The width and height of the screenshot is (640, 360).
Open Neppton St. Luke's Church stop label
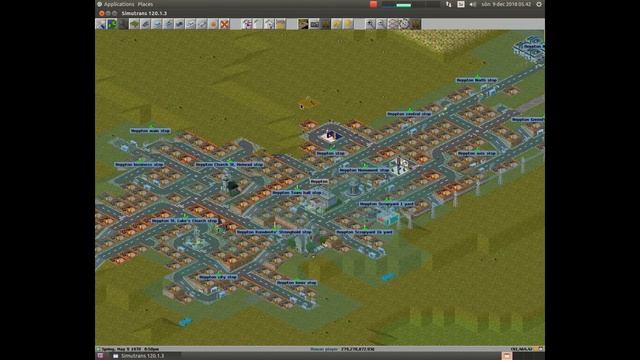tap(184, 220)
